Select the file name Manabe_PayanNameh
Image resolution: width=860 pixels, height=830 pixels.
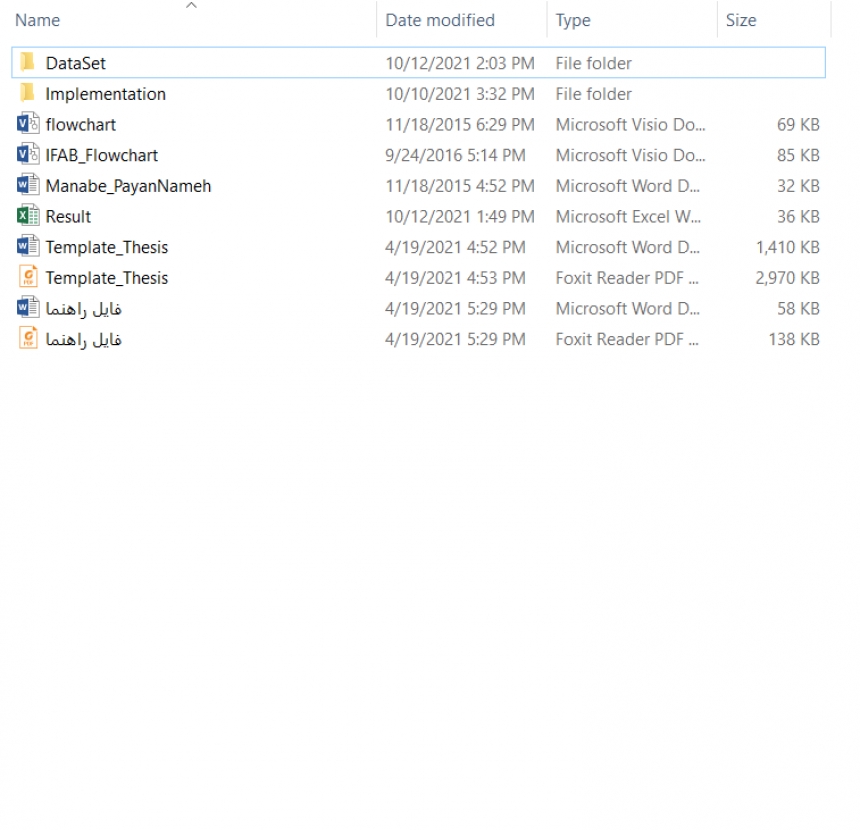[128, 186]
